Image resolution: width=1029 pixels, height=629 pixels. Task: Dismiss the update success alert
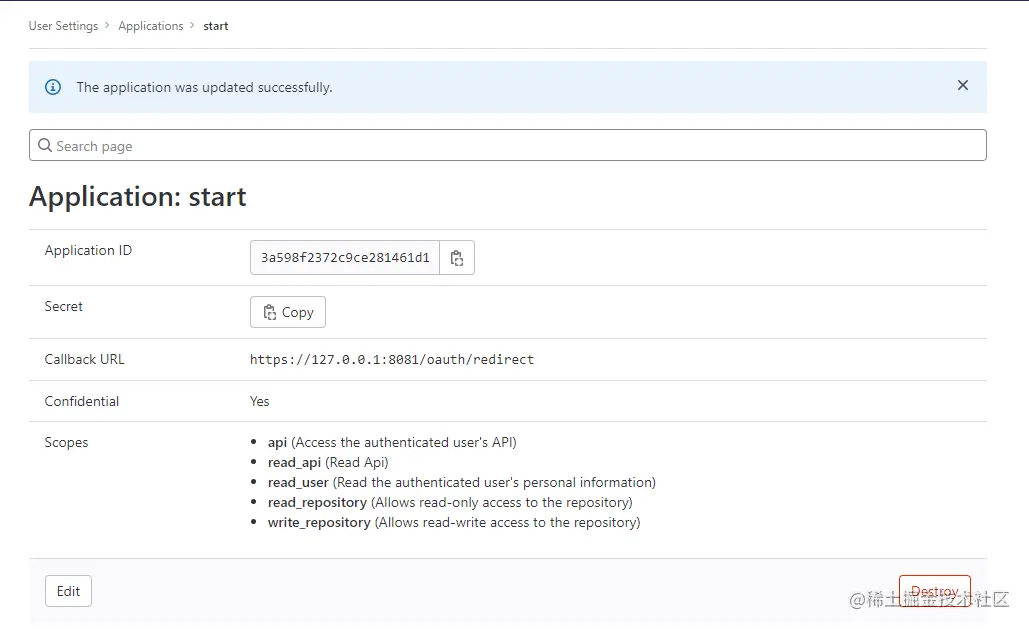[963, 85]
